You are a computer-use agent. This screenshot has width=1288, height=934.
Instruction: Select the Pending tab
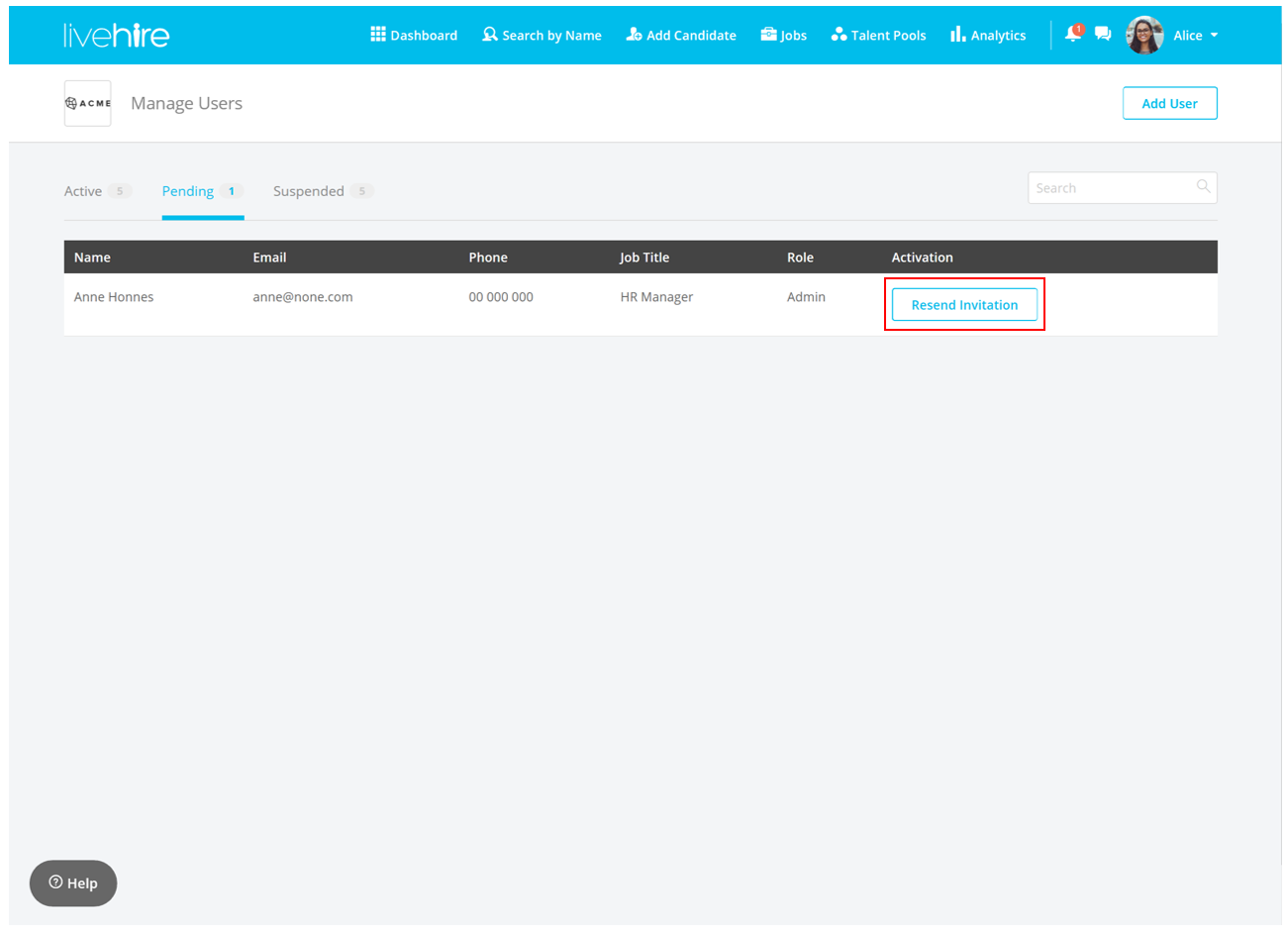pyautogui.click(x=188, y=191)
